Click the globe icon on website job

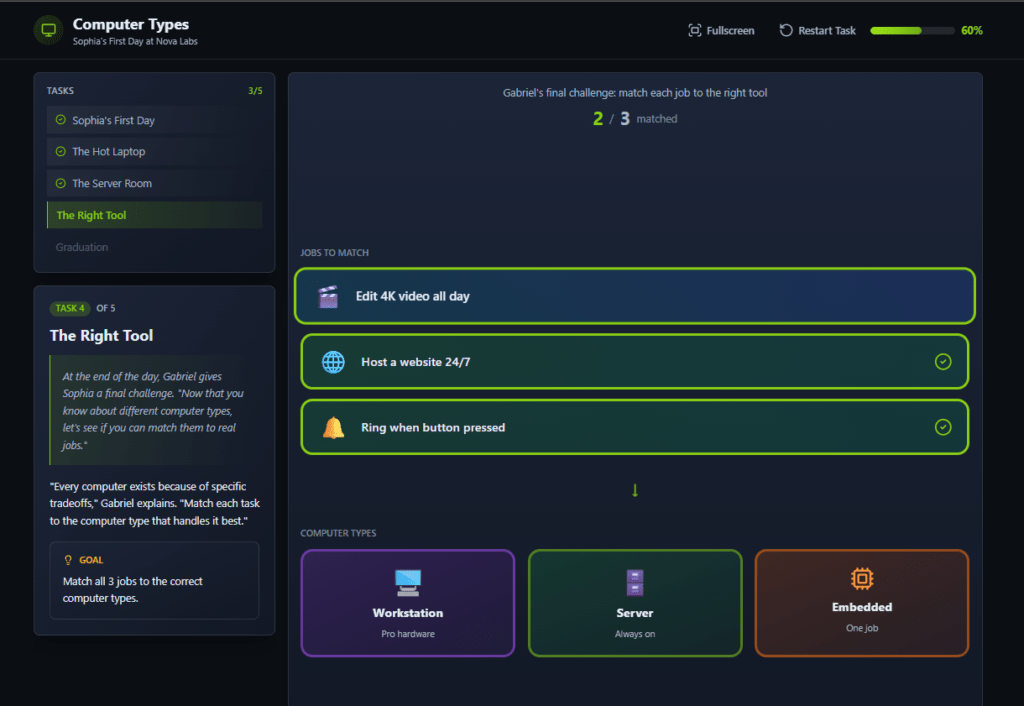[333, 362]
